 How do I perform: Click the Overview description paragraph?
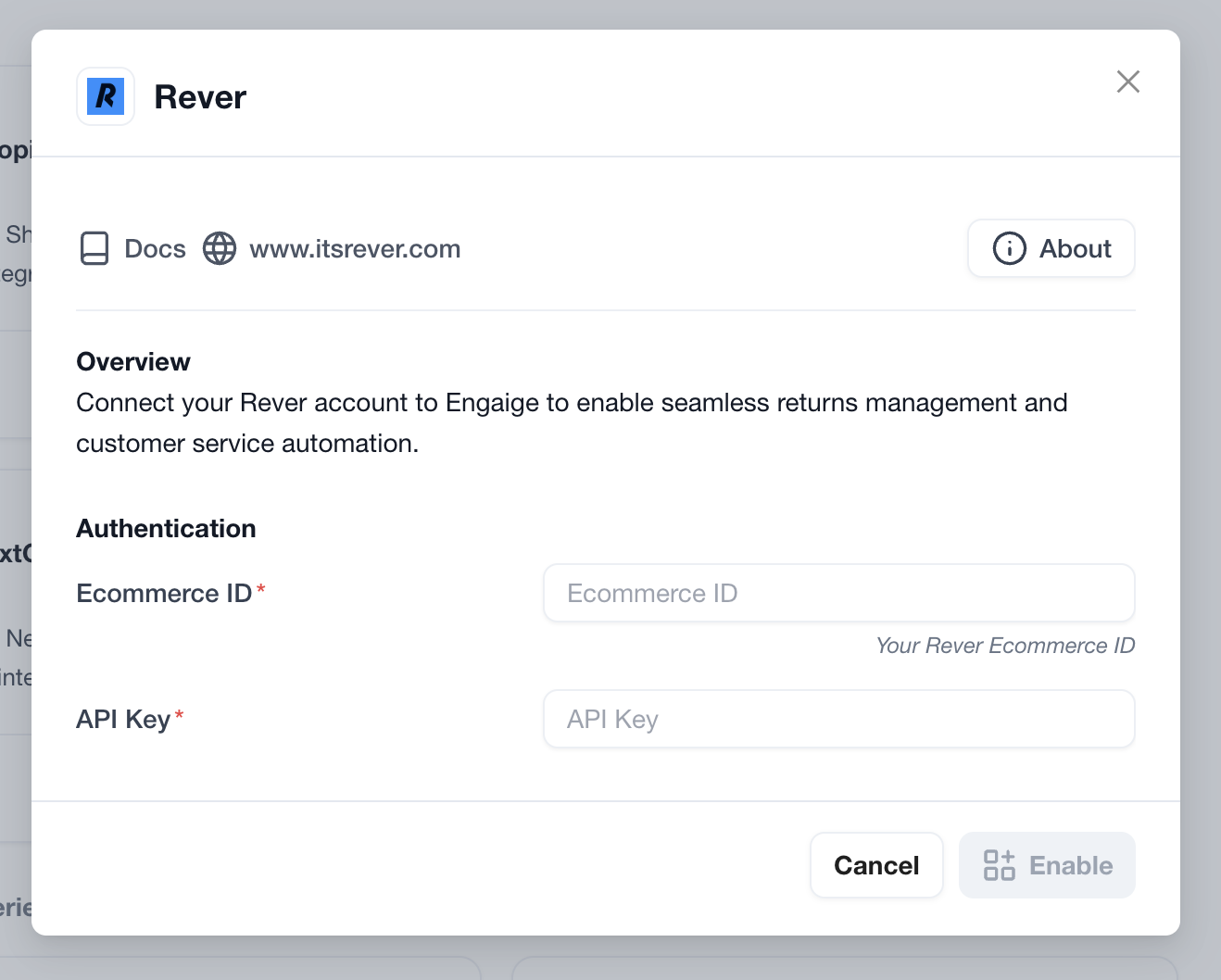[572, 423]
